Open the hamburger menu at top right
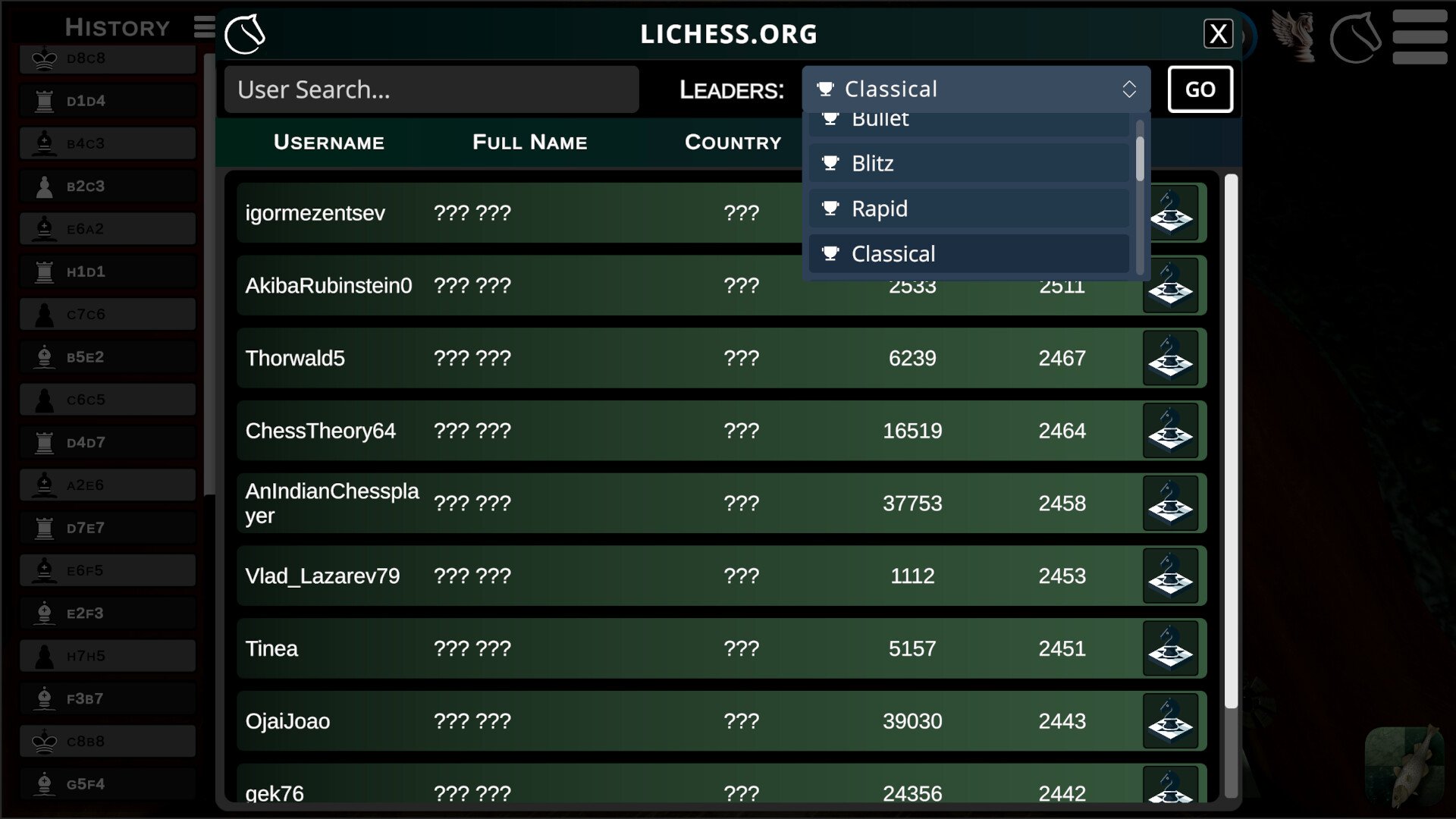The width and height of the screenshot is (1456, 819). tap(1419, 36)
